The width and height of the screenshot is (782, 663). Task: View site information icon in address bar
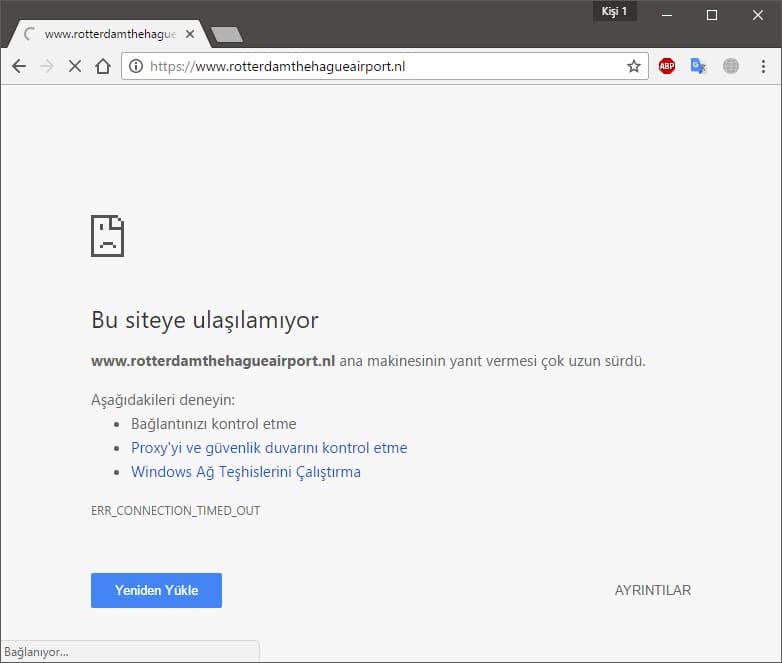tap(135, 67)
